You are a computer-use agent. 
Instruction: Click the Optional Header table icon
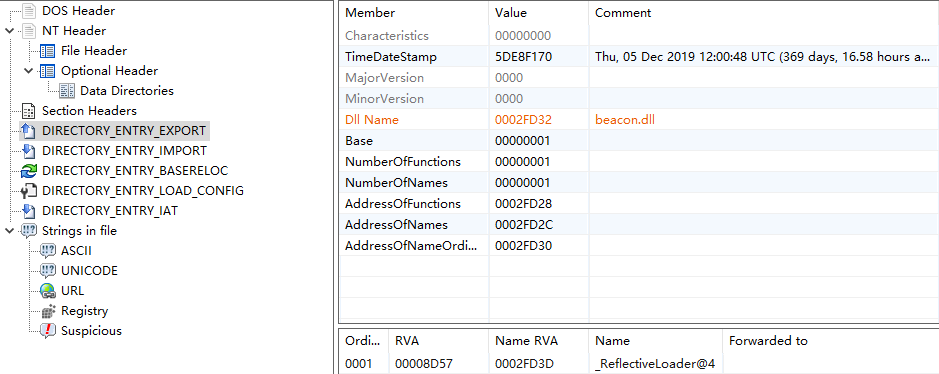(x=47, y=71)
